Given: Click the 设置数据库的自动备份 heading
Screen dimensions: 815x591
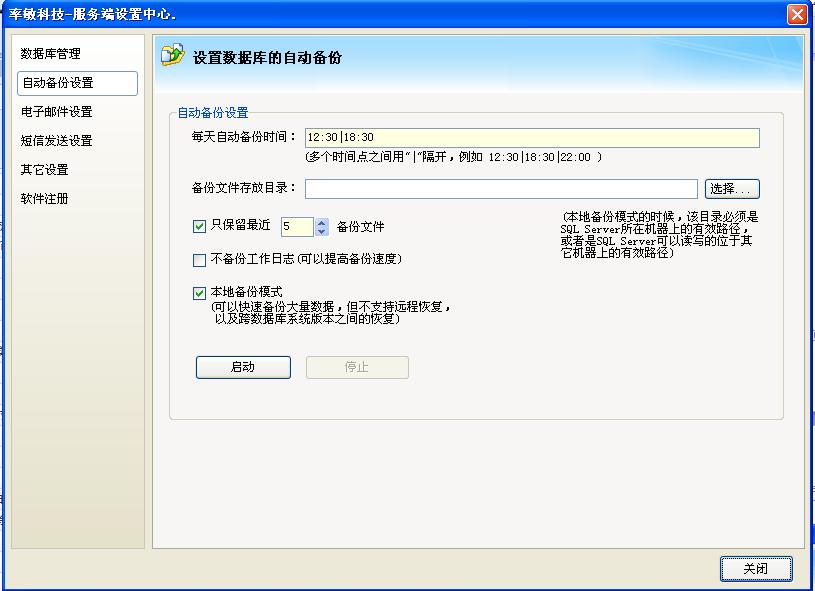Looking at the screenshot, I should pos(267,58).
